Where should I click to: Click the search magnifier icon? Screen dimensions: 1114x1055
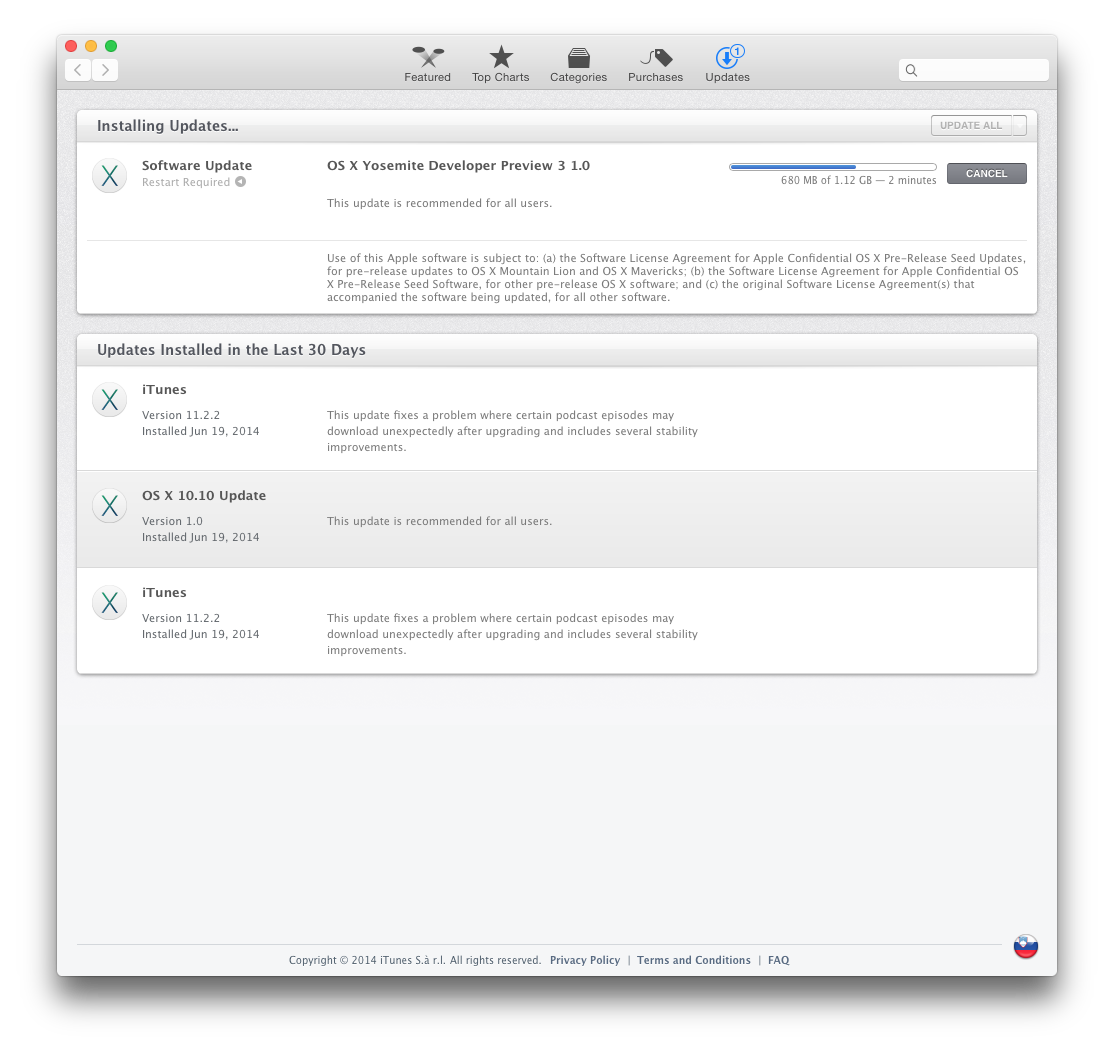click(912, 70)
